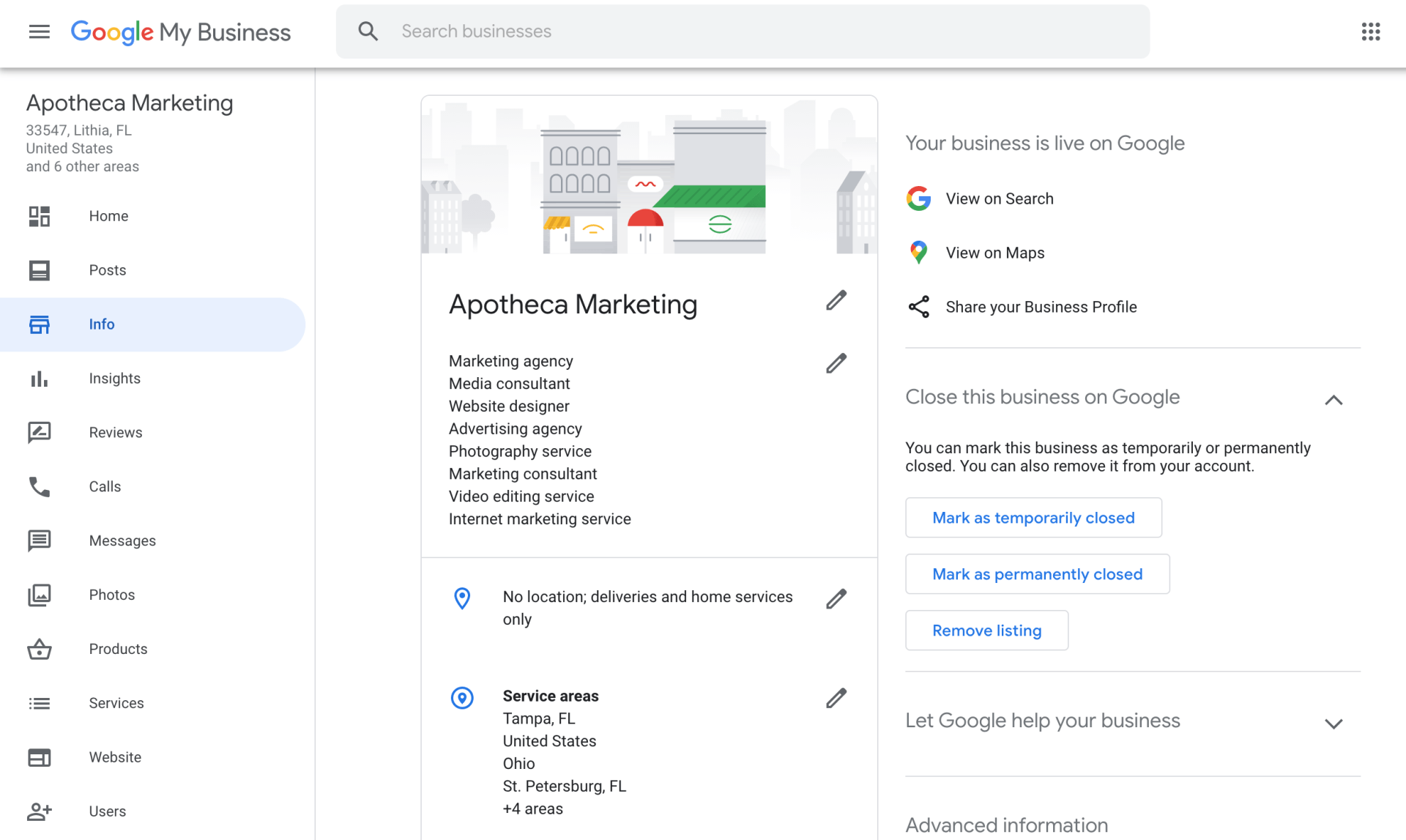Select Insights menu label
1406x840 pixels.
(x=114, y=379)
